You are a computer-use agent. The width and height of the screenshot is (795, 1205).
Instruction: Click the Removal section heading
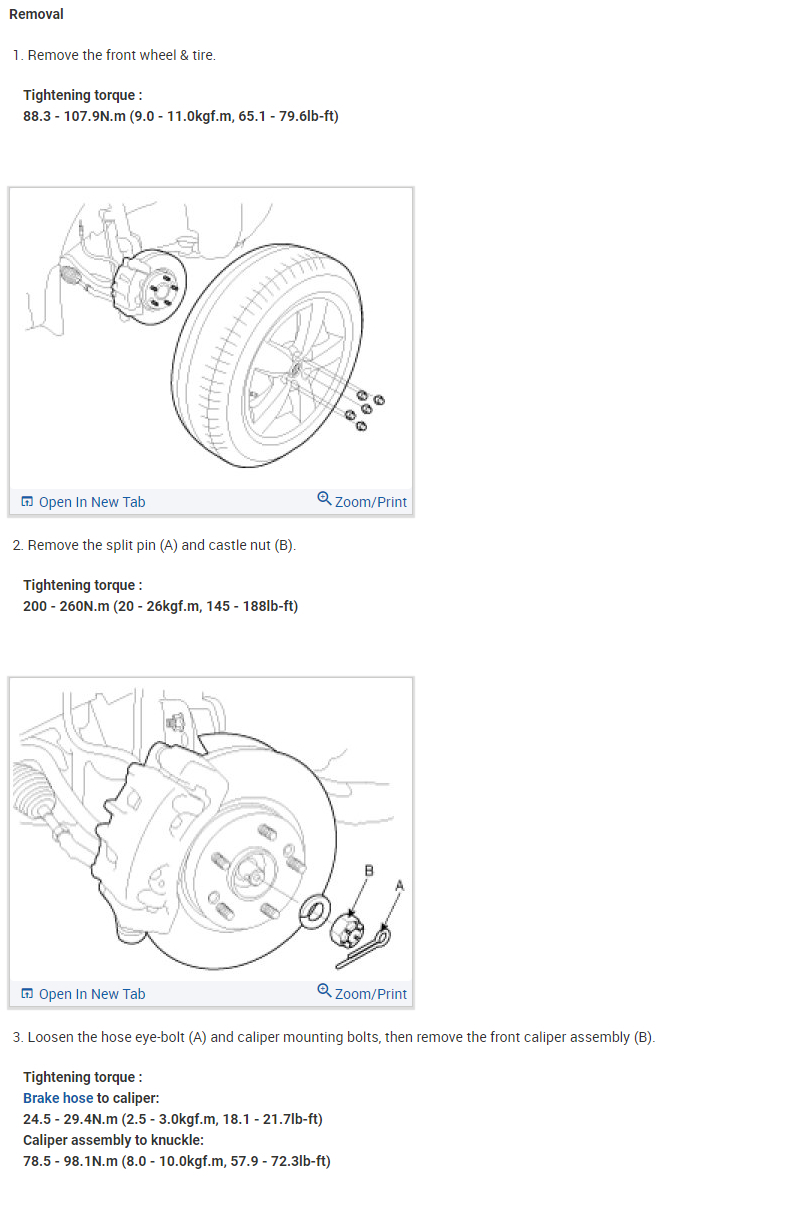tap(36, 15)
